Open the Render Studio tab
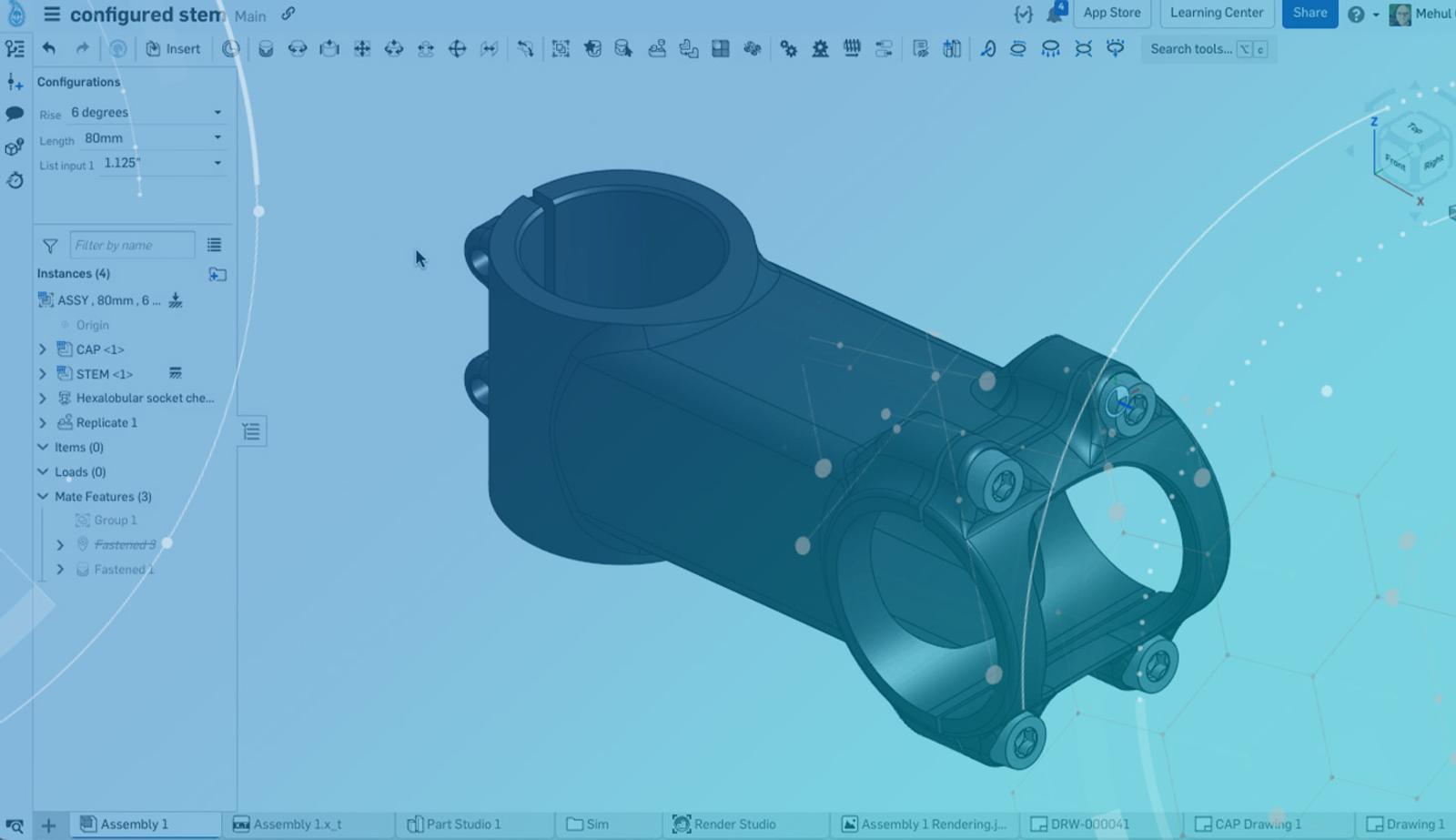The height and width of the screenshot is (840, 1456). pyautogui.click(x=735, y=824)
